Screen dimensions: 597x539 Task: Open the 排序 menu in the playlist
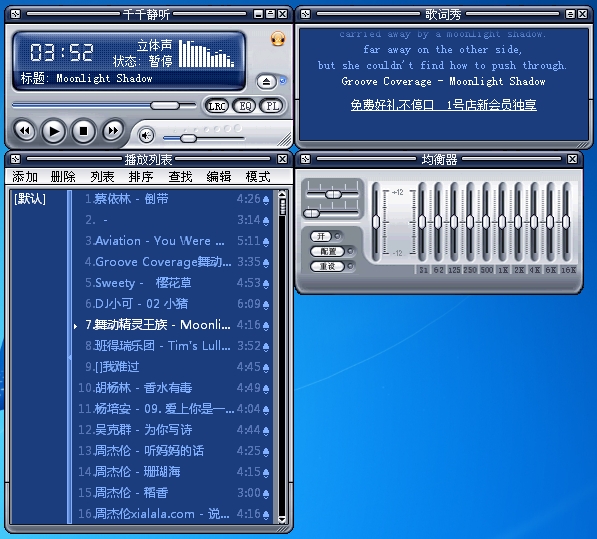141,177
